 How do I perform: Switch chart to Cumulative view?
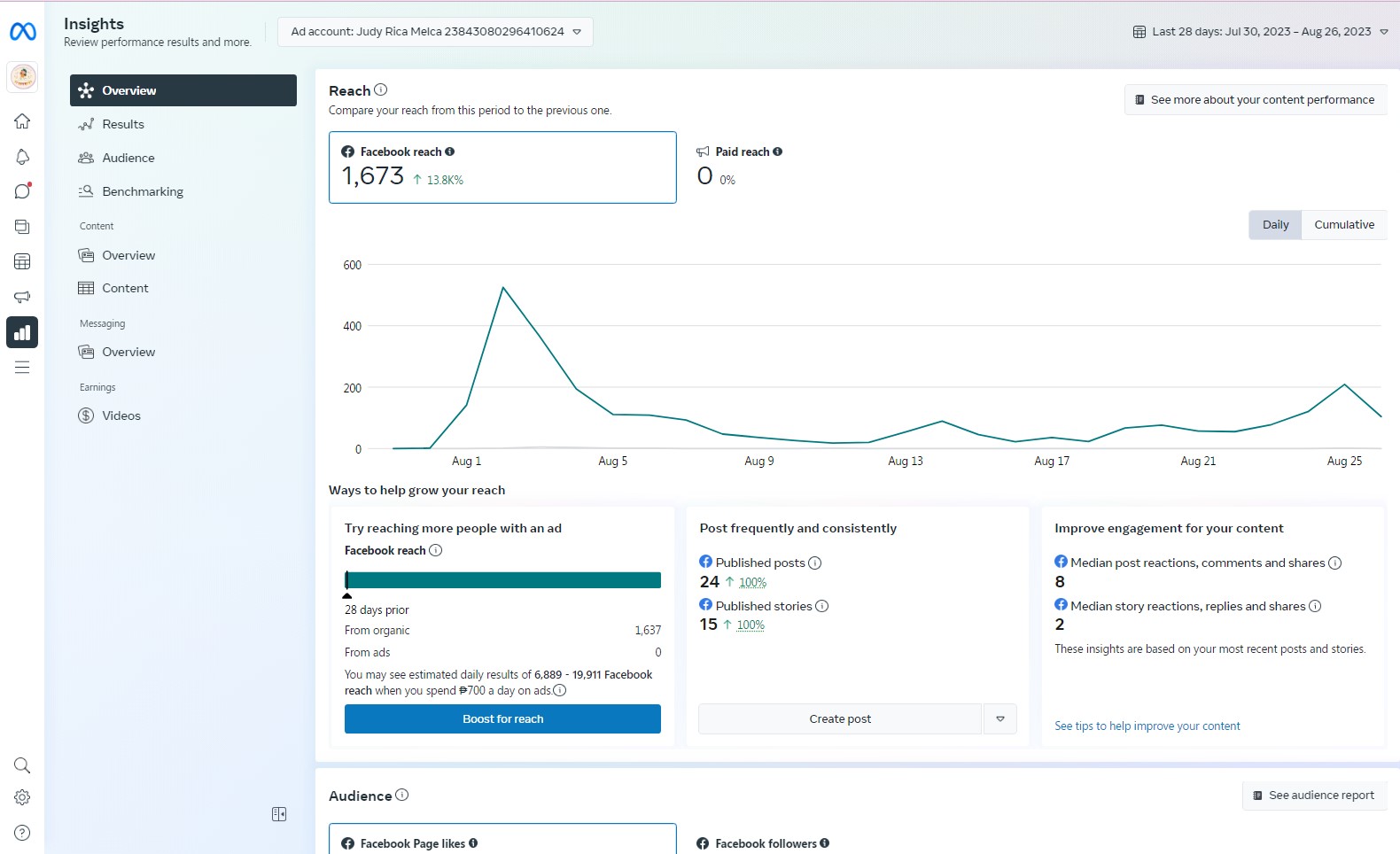[x=1344, y=225]
